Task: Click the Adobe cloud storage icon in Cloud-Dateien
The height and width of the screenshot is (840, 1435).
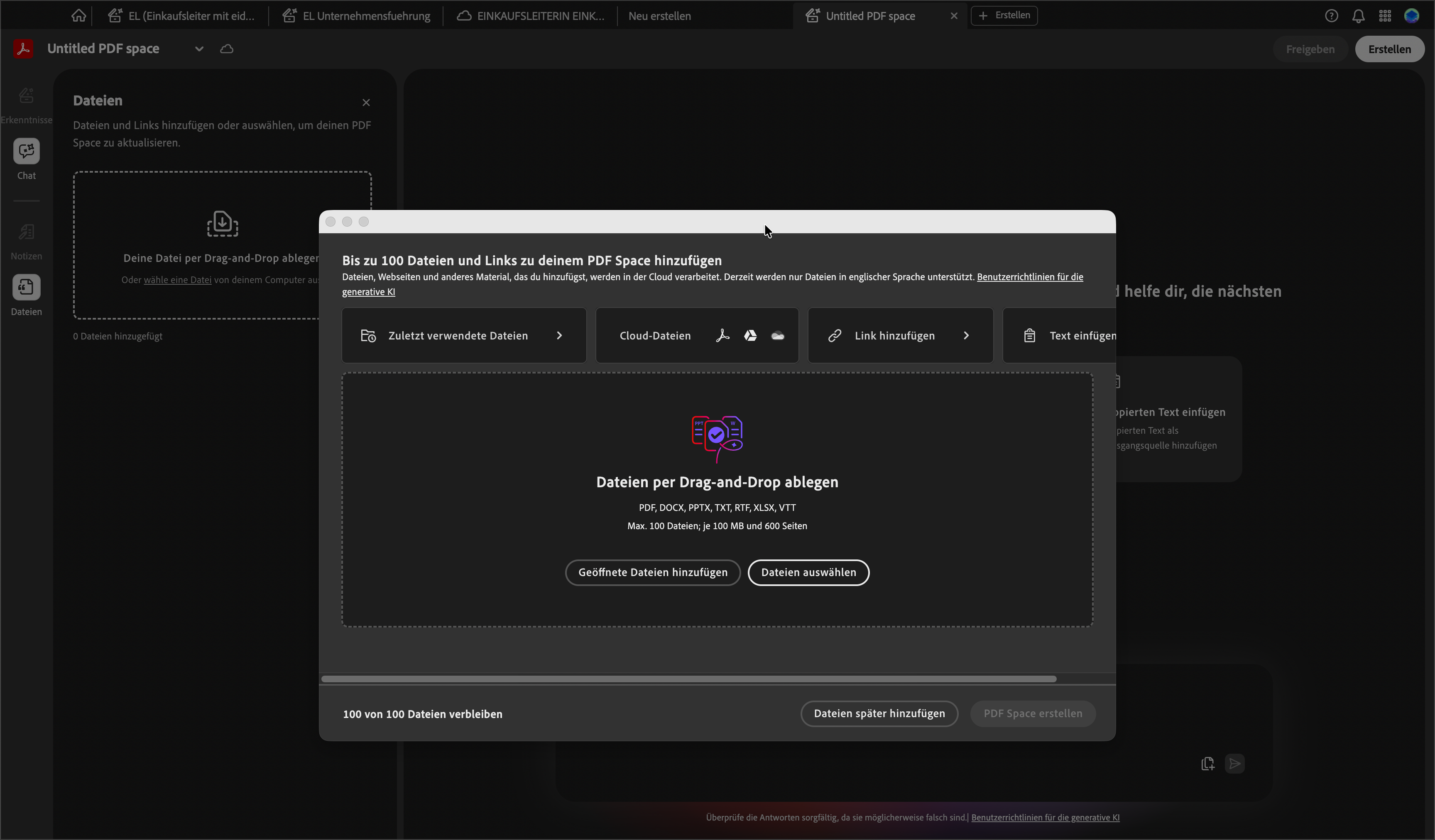Action: point(722,336)
